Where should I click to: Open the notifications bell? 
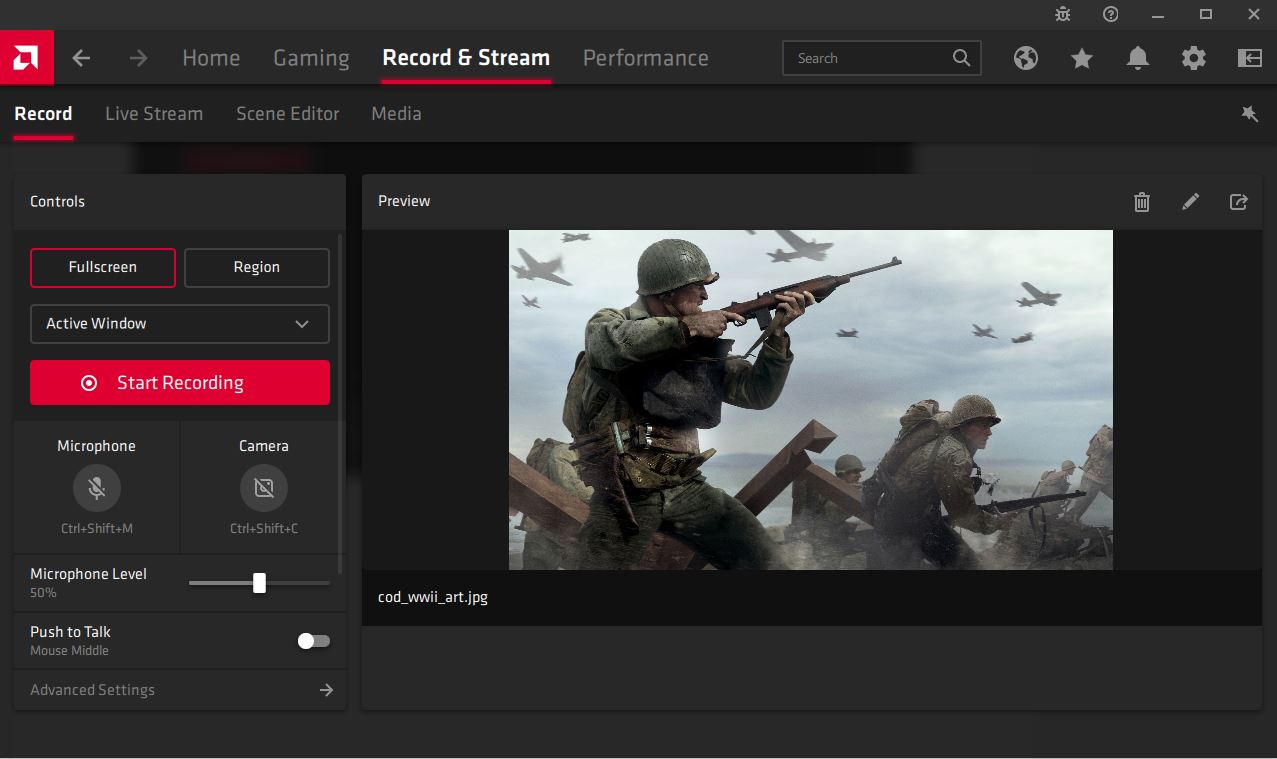(x=1137, y=58)
